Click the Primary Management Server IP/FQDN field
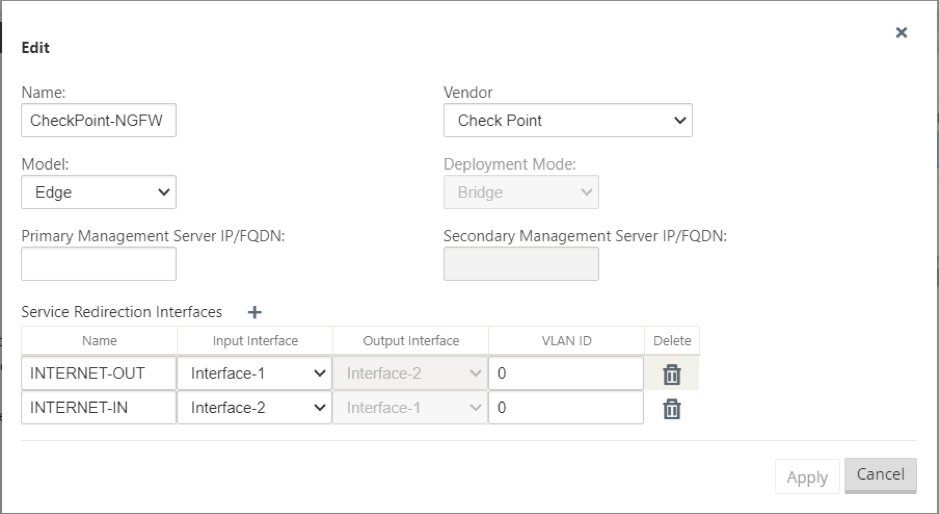 click(x=99, y=264)
